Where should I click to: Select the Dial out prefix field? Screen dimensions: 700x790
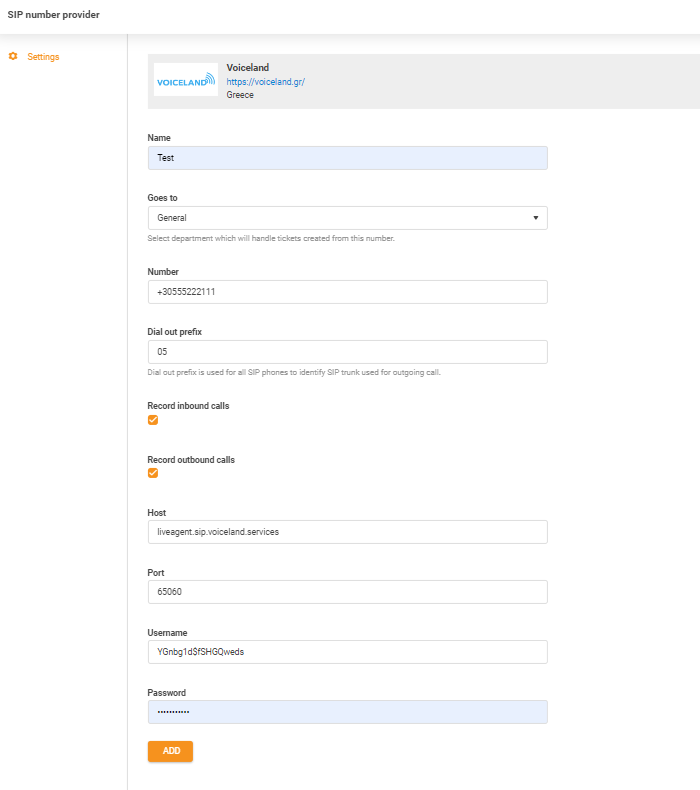(x=347, y=352)
